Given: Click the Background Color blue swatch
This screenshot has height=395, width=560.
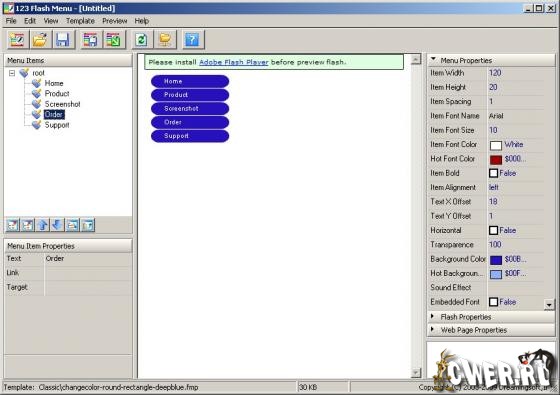Looking at the screenshot, I should [x=496, y=260].
